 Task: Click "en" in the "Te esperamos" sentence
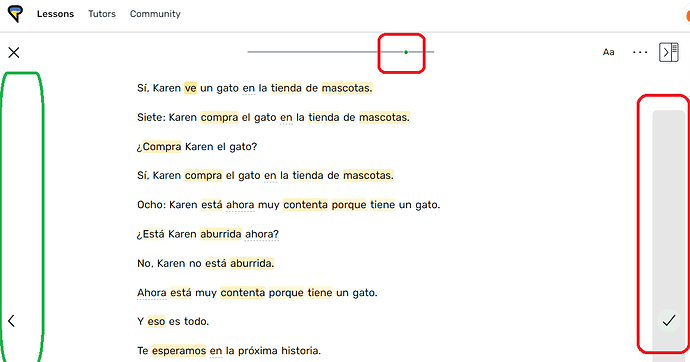click(216, 351)
